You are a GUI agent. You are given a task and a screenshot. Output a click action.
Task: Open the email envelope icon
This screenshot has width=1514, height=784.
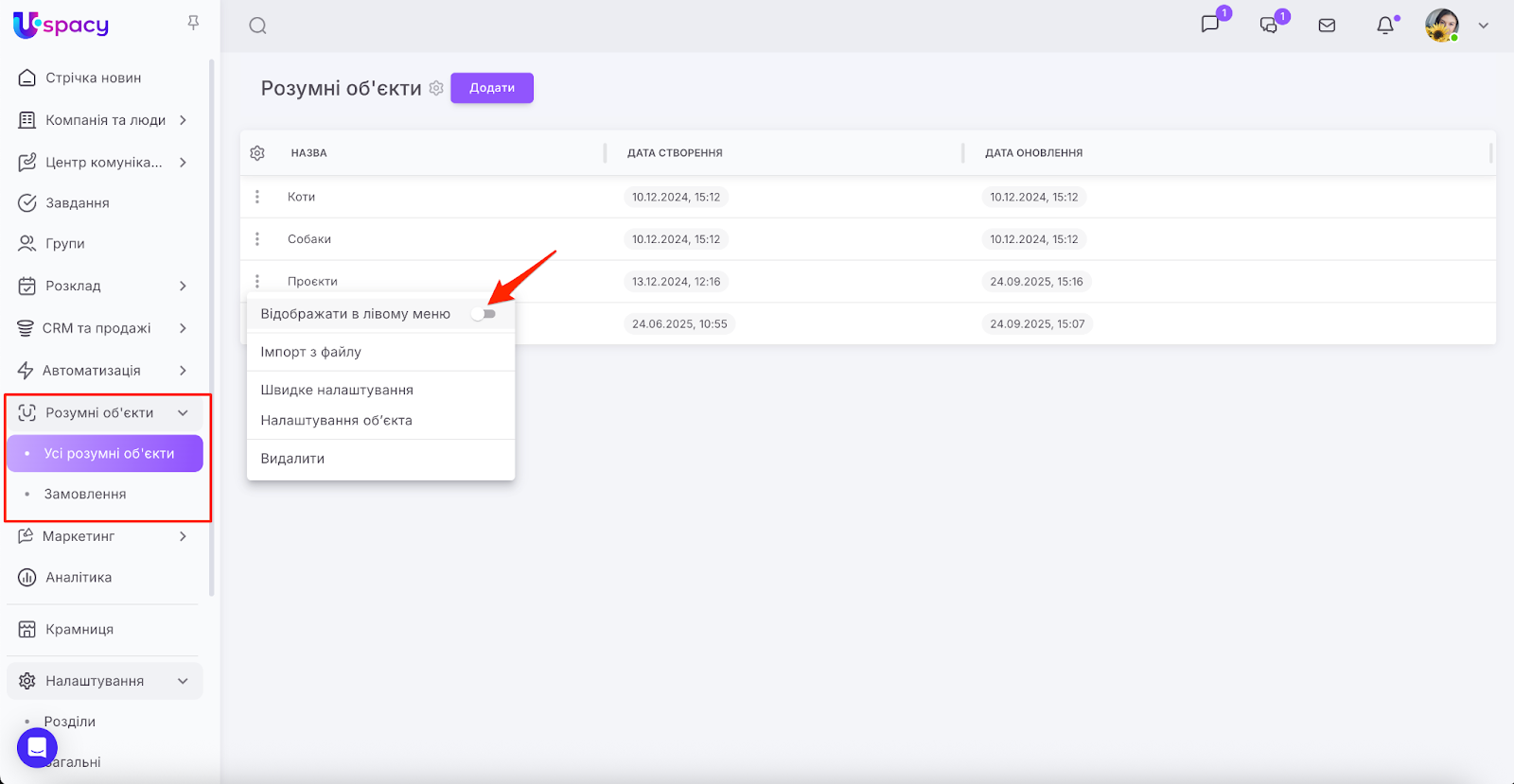[1327, 26]
